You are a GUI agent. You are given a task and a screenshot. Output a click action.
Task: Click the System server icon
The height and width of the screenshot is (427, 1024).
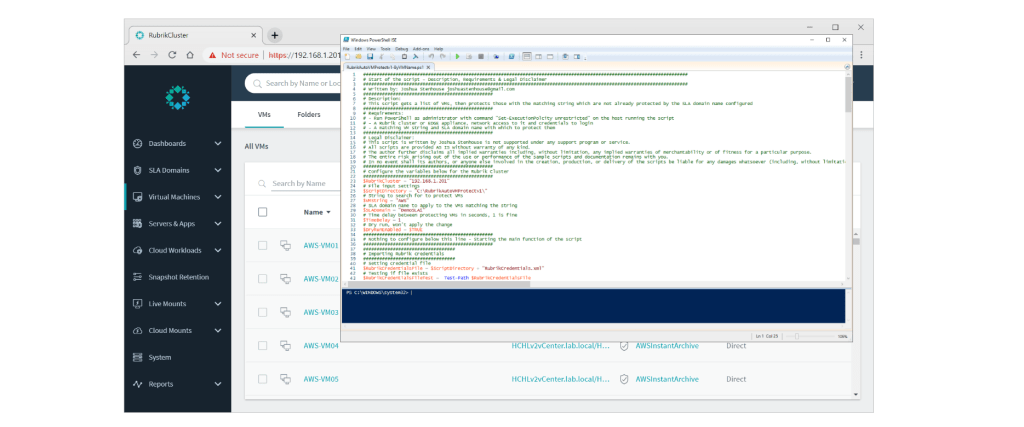coord(137,358)
